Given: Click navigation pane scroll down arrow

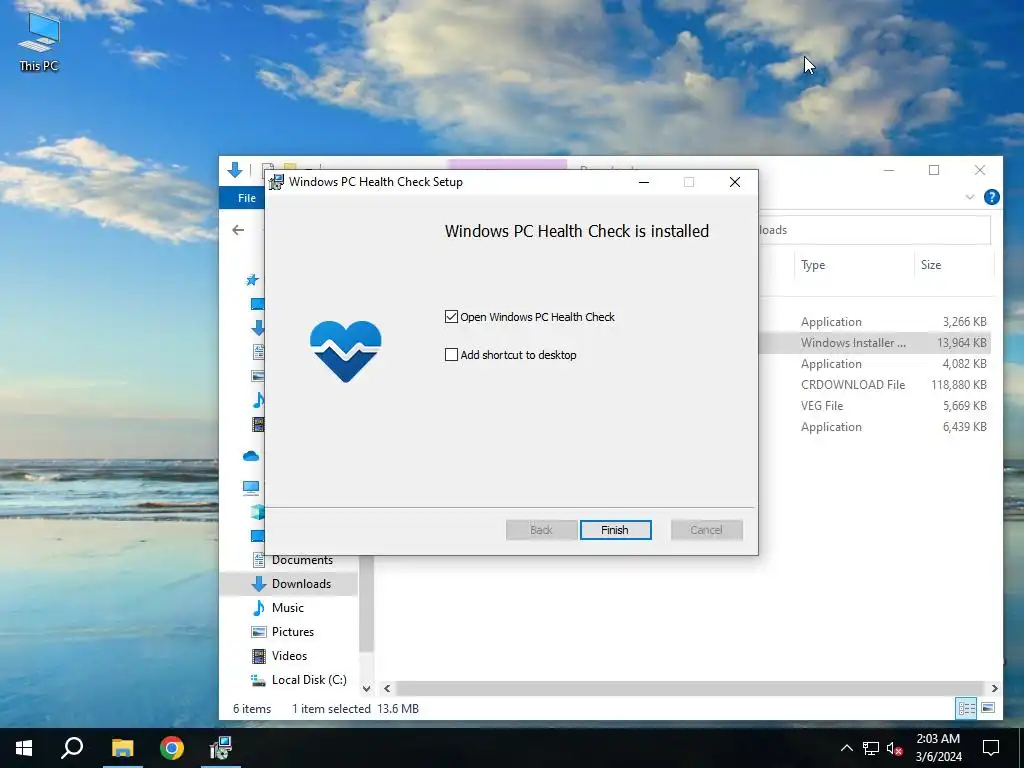Looking at the screenshot, I should (366, 688).
